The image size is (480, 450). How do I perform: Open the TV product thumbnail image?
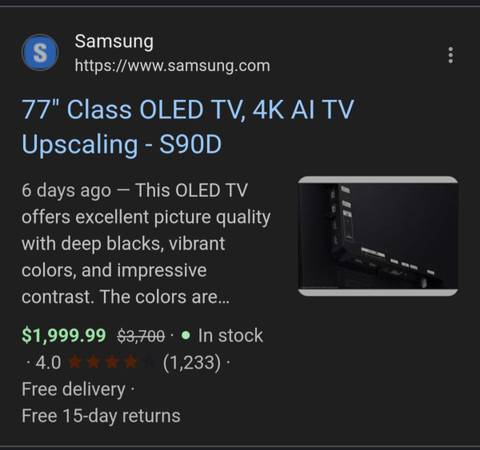point(378,236)
